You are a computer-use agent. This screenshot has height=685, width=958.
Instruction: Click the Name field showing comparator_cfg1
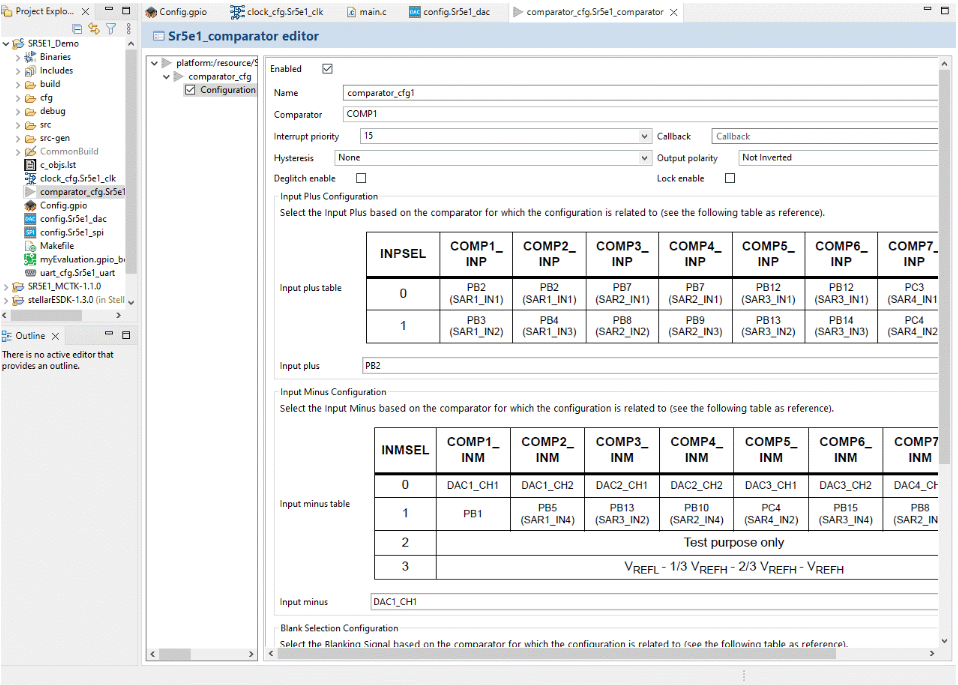500,93
